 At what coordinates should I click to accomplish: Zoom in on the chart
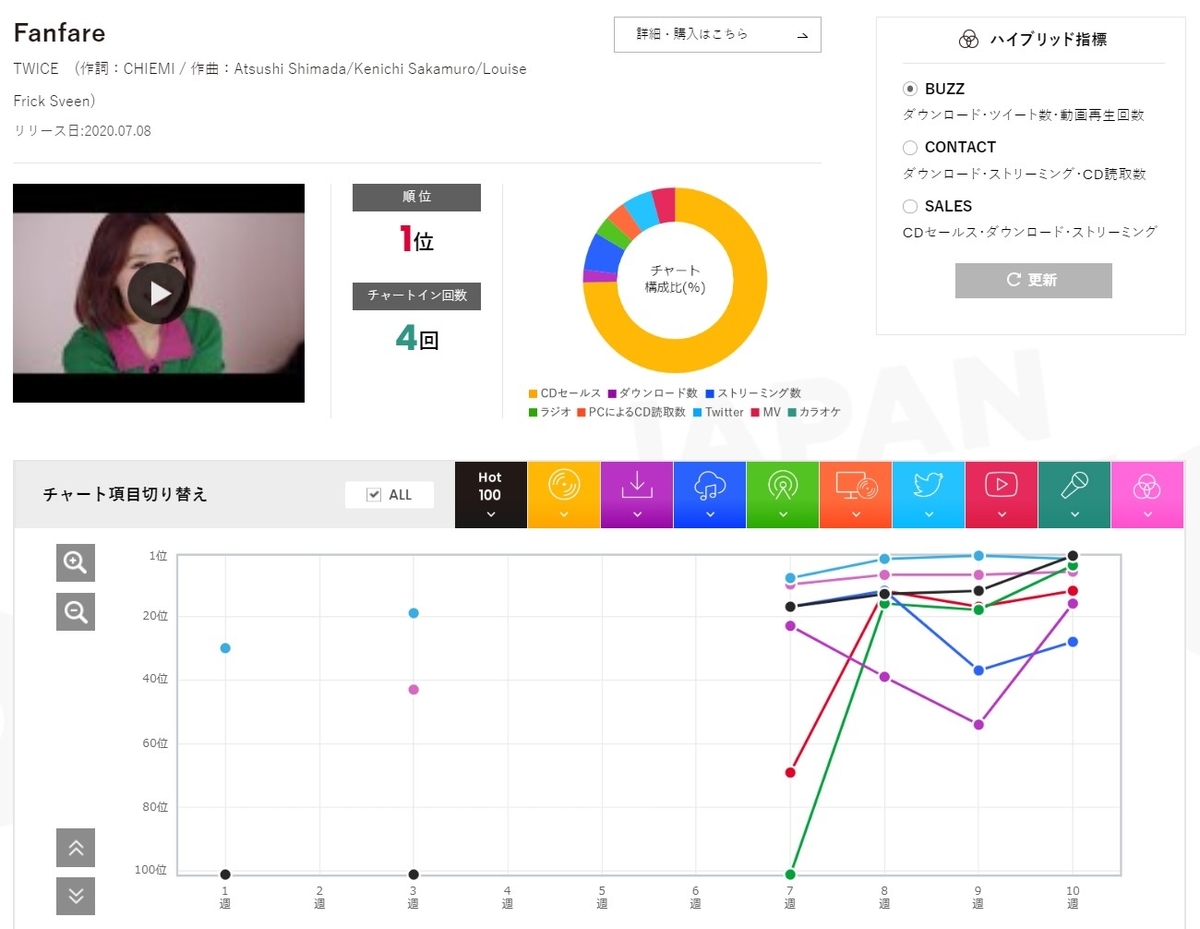click(x=75, y=562)
